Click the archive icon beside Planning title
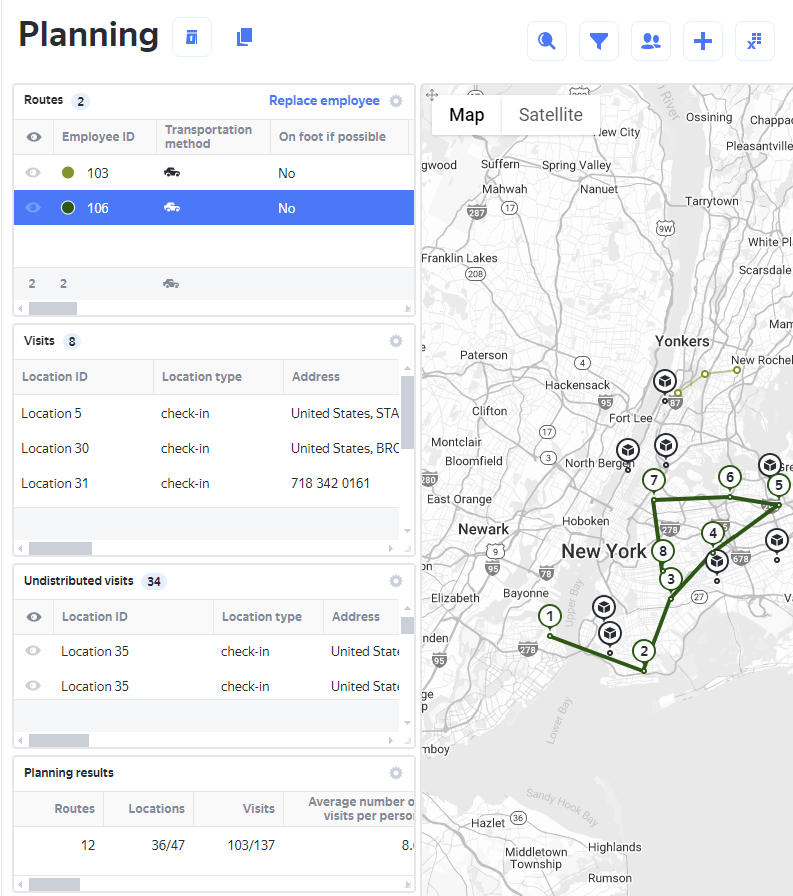 (192, 37)
